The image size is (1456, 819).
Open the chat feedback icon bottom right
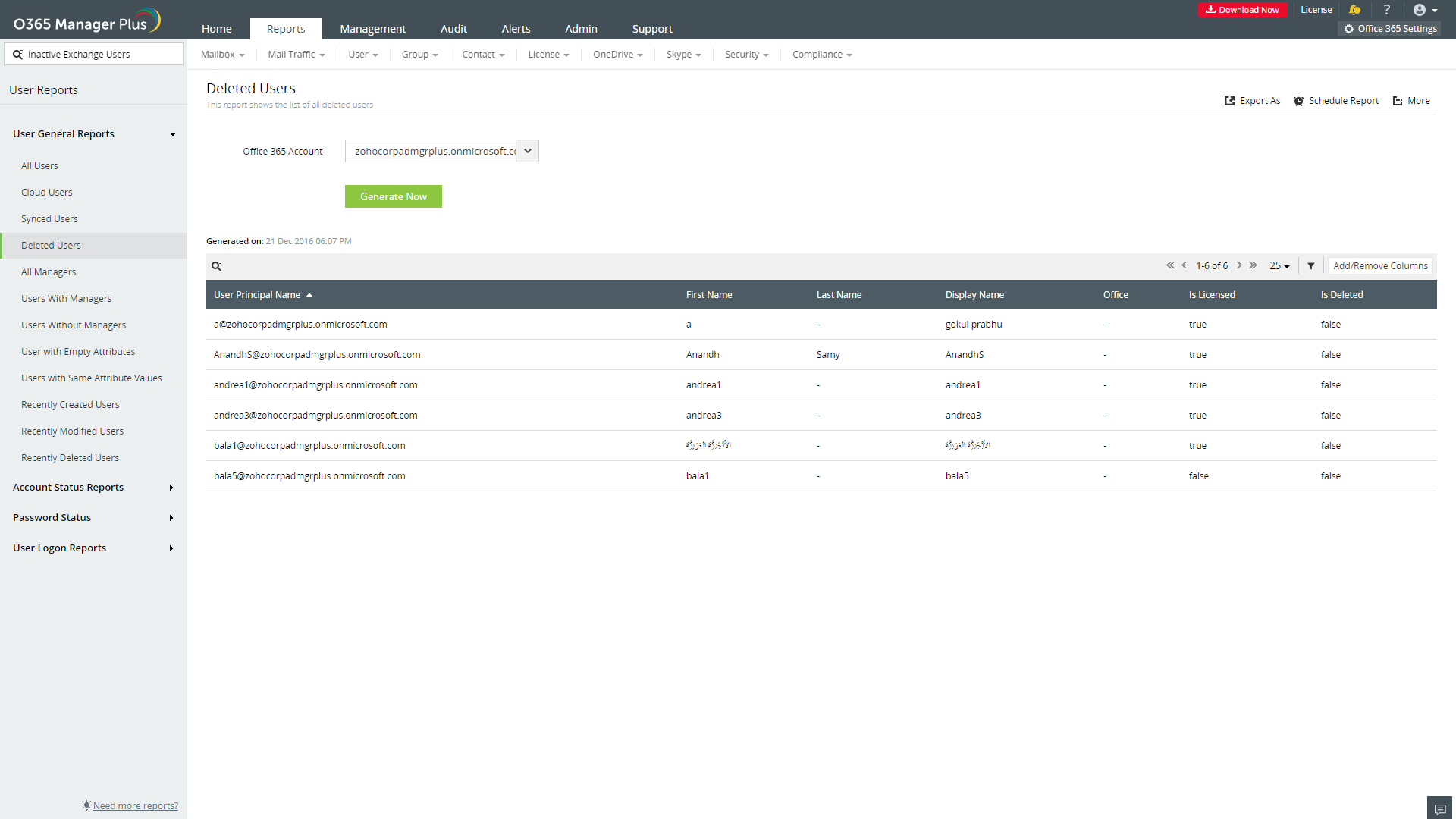[1440, 809]
